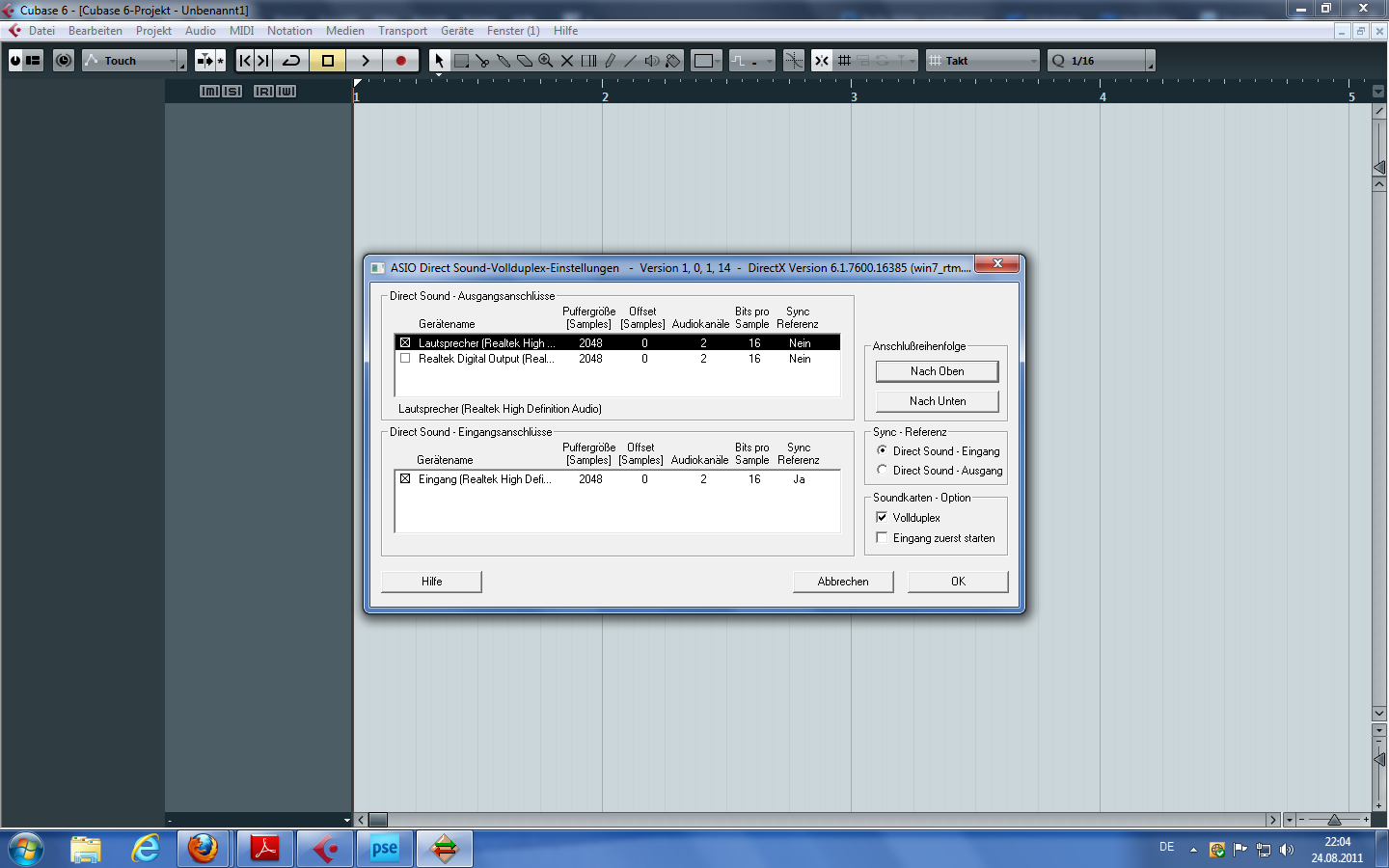The width and height of the screenshot is (1389, 868).
Task: Select the Erase tool
Action: [525, 61]
